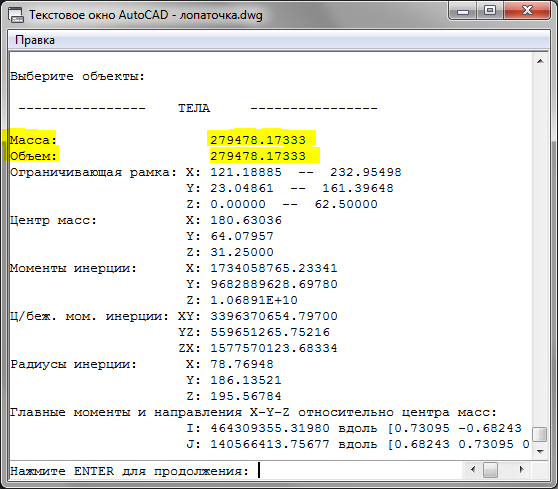558x489 pixels.
Task: Click the empty vertical scrollbar track above the thumb
Action: [x=540, y=247]
